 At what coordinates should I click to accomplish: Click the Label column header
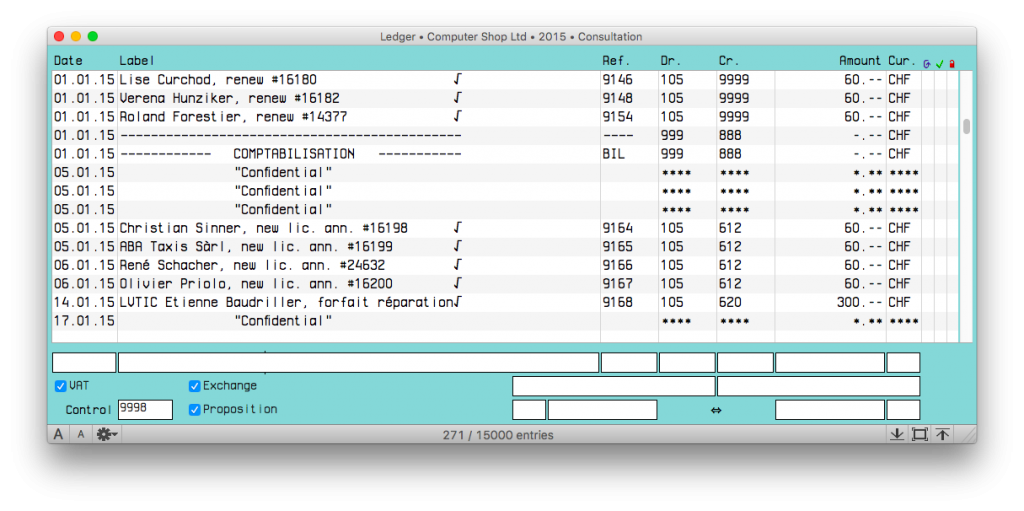pos(137,61)
